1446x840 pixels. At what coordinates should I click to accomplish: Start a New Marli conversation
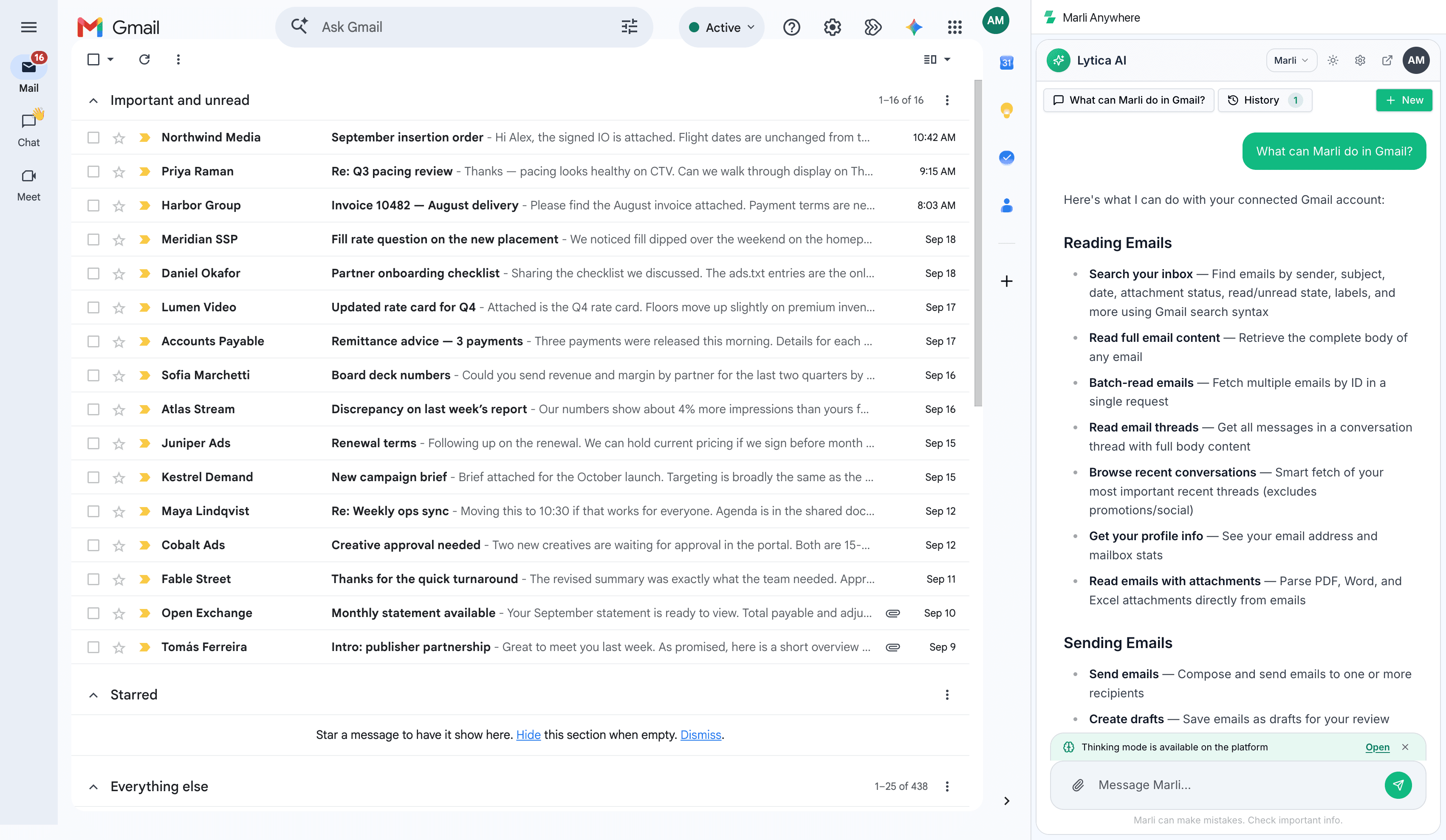(x=1404, y=100)
